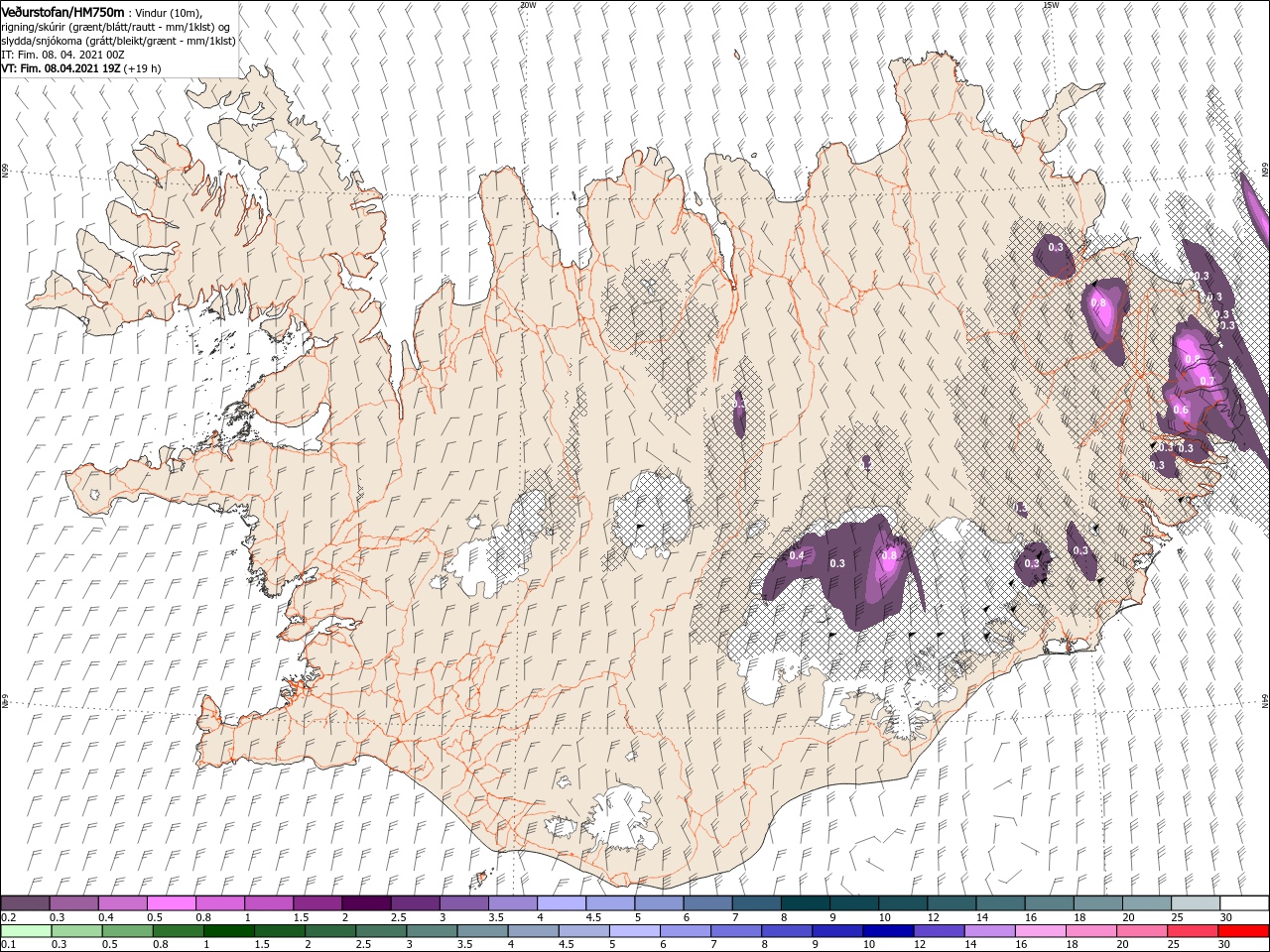1270x952 pixels.
Task: Choose the darkest green swatch starting at 1, lower row
Action: (229, 931)
